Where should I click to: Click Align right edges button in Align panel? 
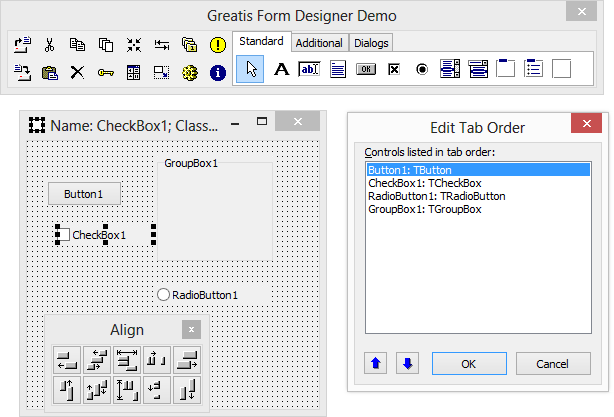pos(187,360)
